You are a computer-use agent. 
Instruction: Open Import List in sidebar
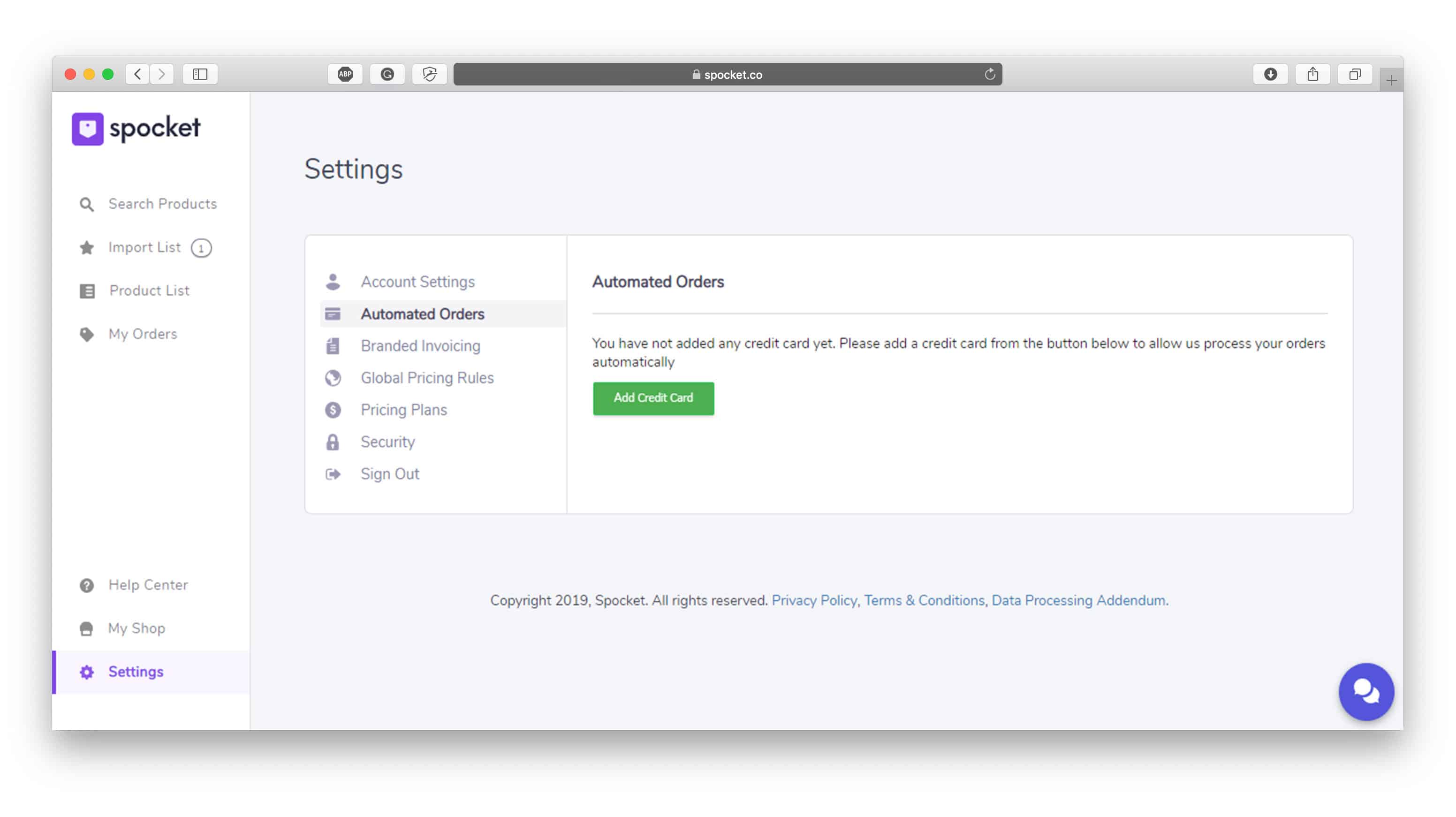click(151, 248)
